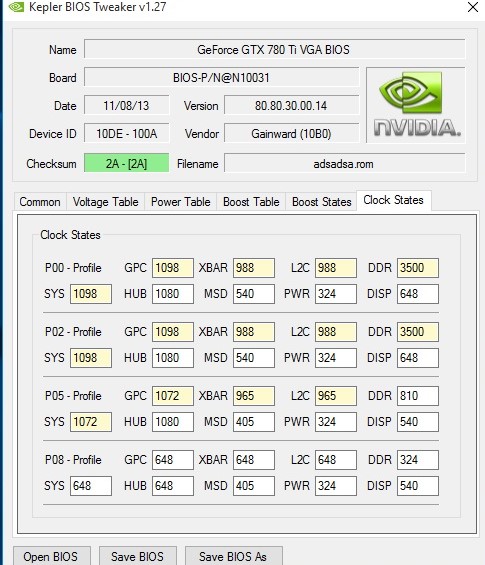Viewport: 485px width, 565px height.
Task: Click the Open BIOS button
Action: (52, 556)
